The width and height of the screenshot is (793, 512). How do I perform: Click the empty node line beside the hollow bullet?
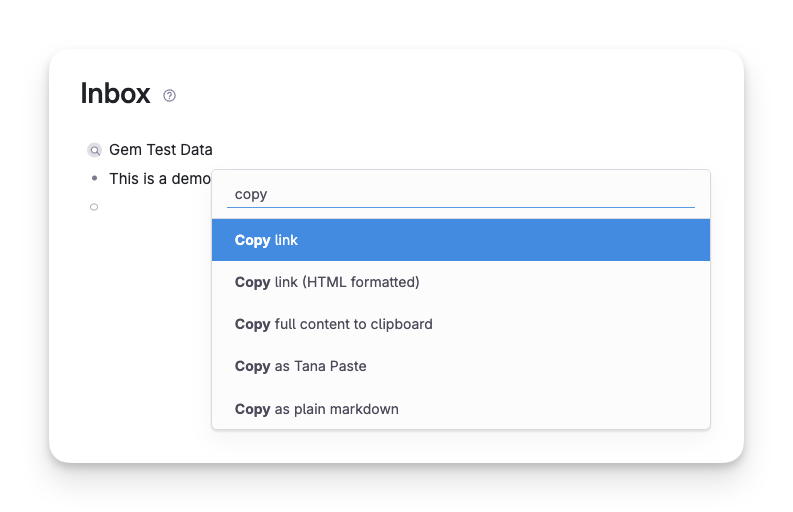click(150, 207)
